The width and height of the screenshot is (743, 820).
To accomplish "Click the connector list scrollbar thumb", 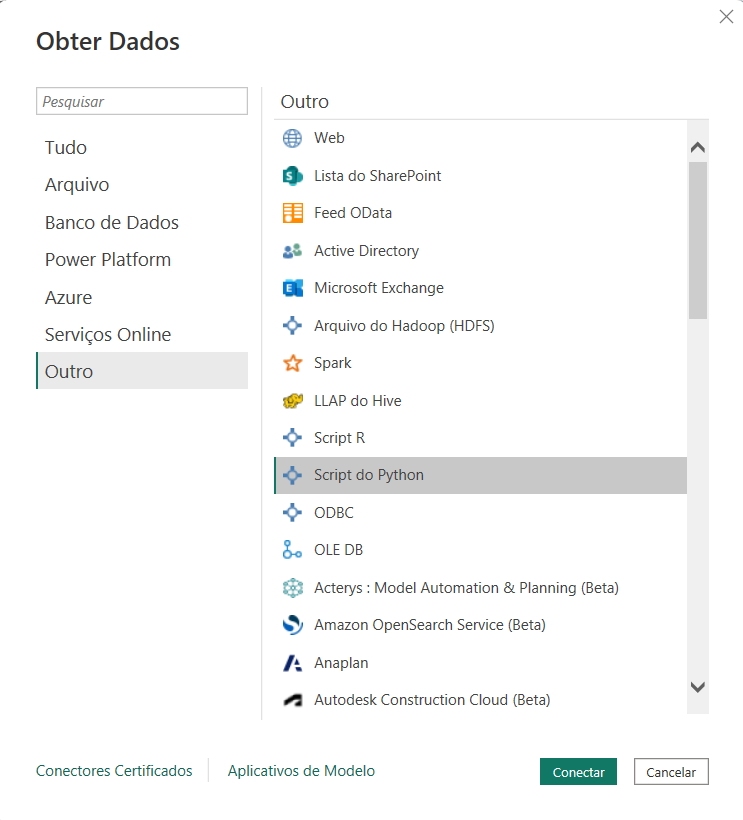I will (x=698, y=240).
